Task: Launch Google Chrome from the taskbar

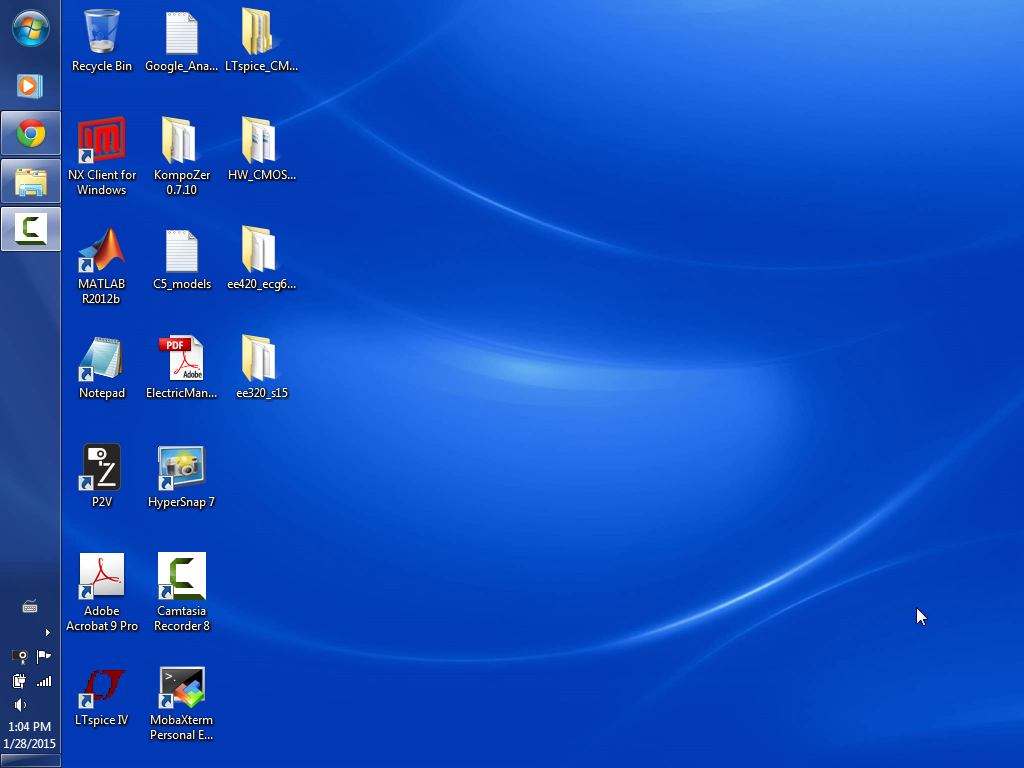Action: pyautogui.click(x=30, y=133)
